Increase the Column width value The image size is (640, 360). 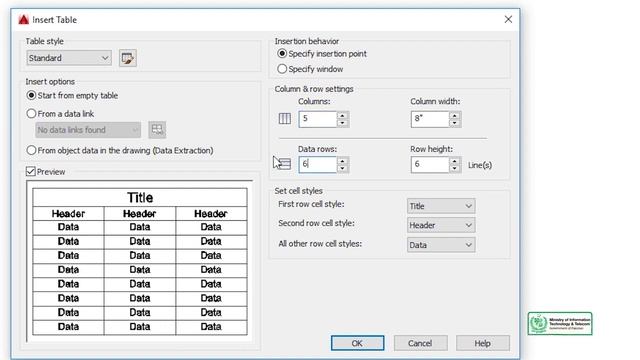tap(455, 115)
